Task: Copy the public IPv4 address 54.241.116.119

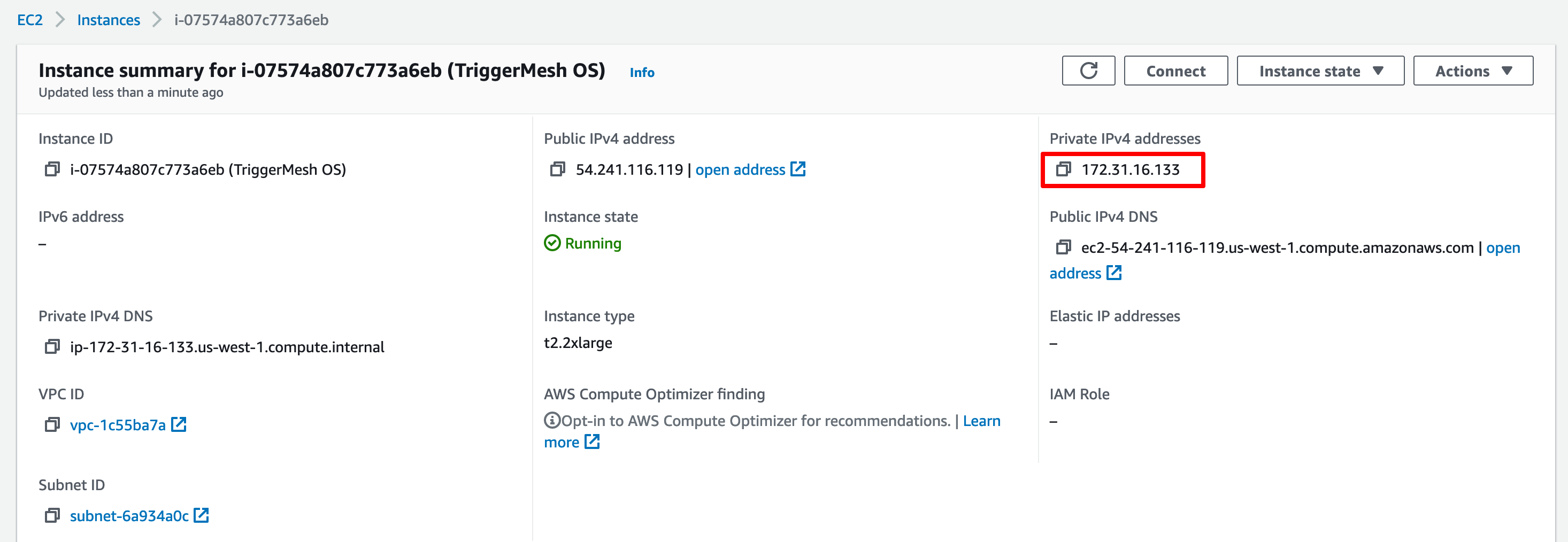Action: click(558, 169)
